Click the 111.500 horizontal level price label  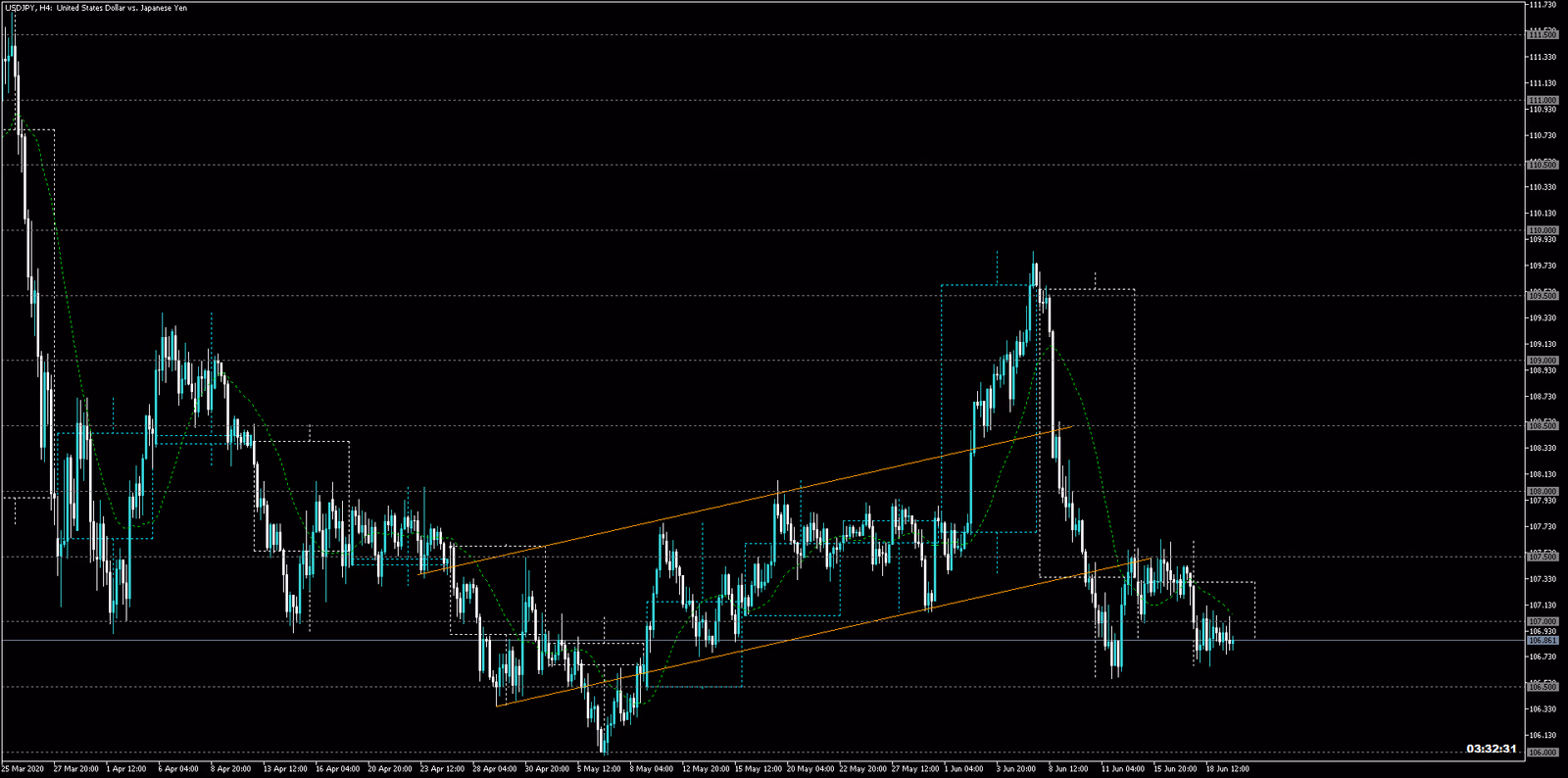[1542, 35]
